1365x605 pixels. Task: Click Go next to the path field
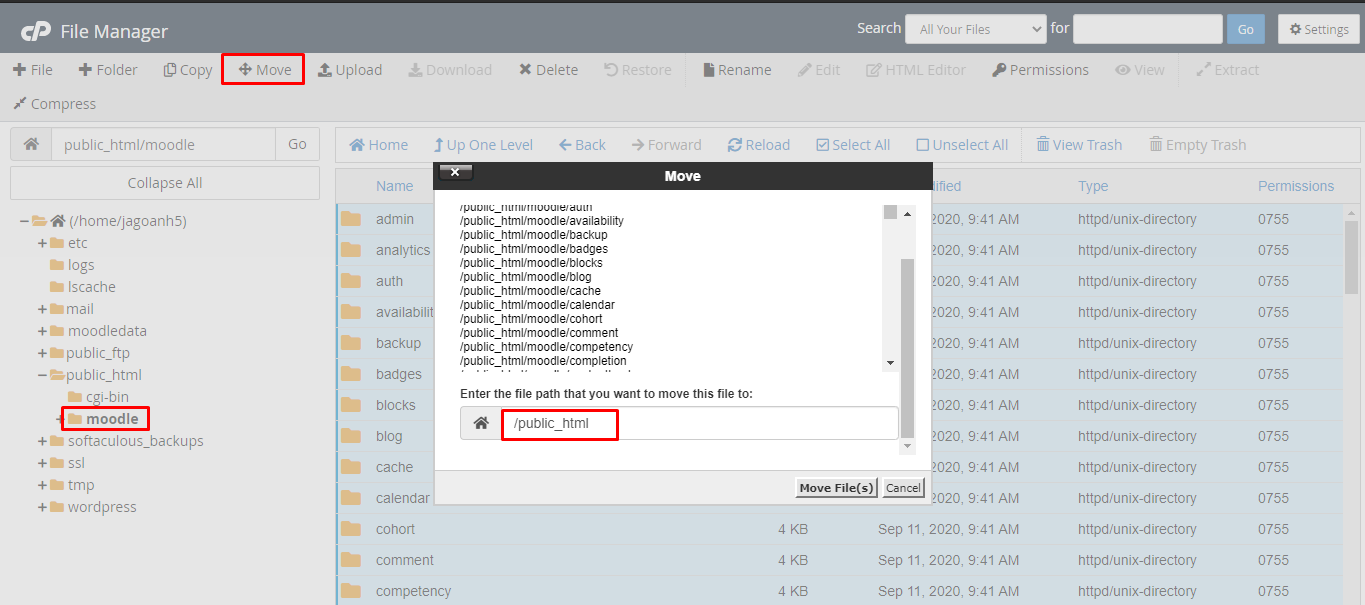(297, 144)
